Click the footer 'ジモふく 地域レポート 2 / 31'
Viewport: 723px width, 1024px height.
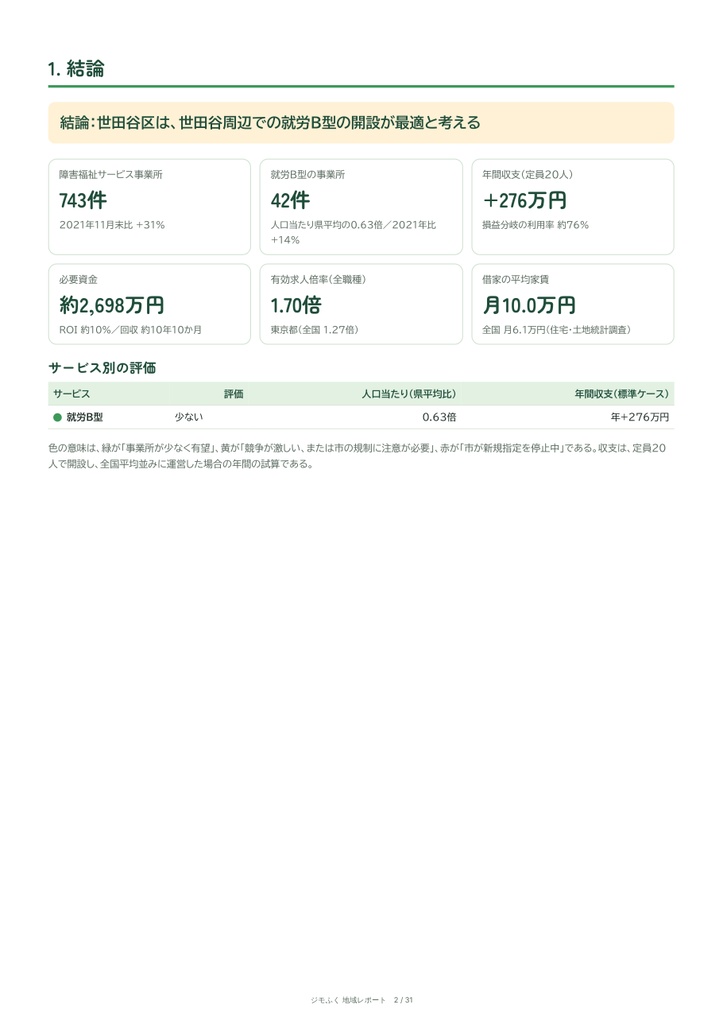pos(361,1000)
